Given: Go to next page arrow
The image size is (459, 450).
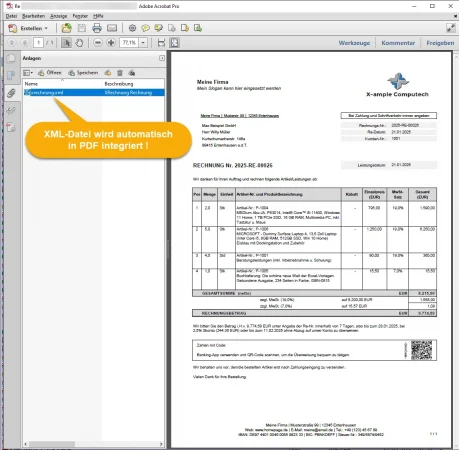Looking at the screenshot, I should coord(25,43).
